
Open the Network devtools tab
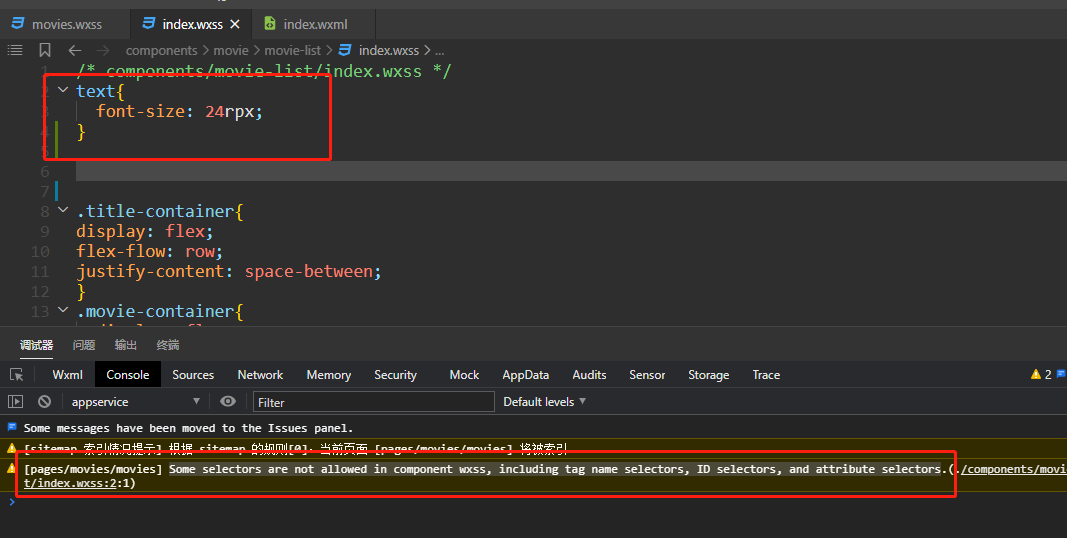[x=260, y=375]
